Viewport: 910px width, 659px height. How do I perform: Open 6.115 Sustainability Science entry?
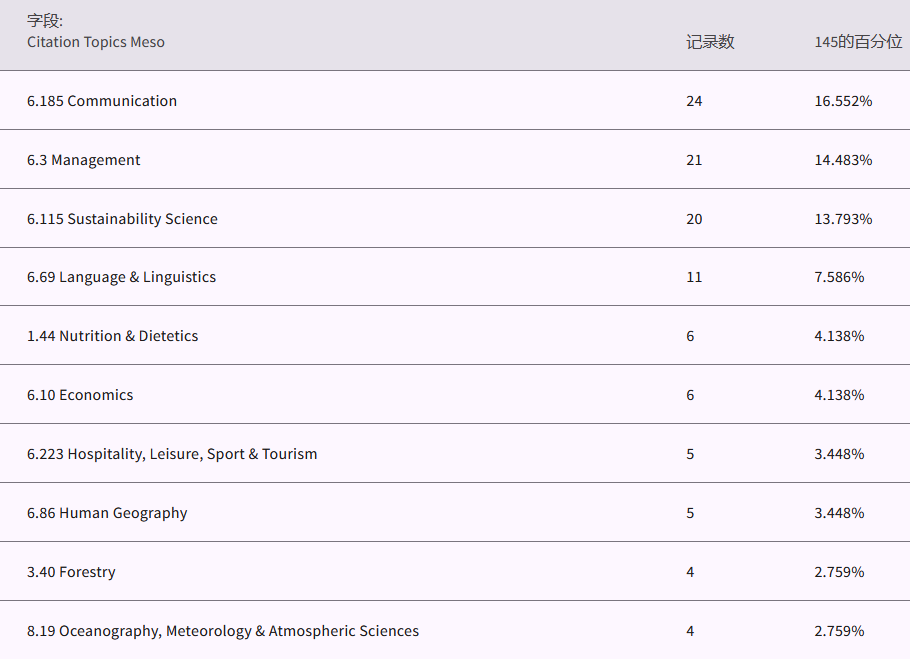pyautogui.click(x=122, y=219)
